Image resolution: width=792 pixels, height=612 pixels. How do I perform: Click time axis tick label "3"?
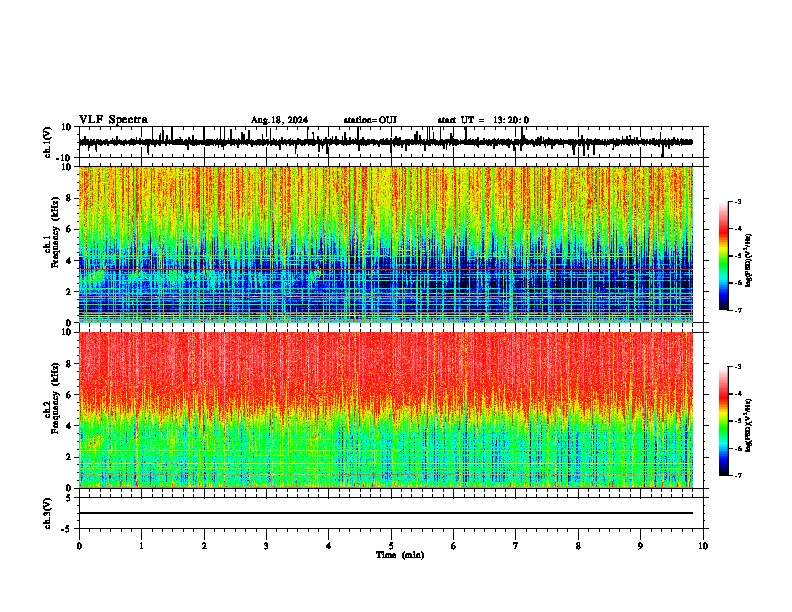[x=266, y=546]
